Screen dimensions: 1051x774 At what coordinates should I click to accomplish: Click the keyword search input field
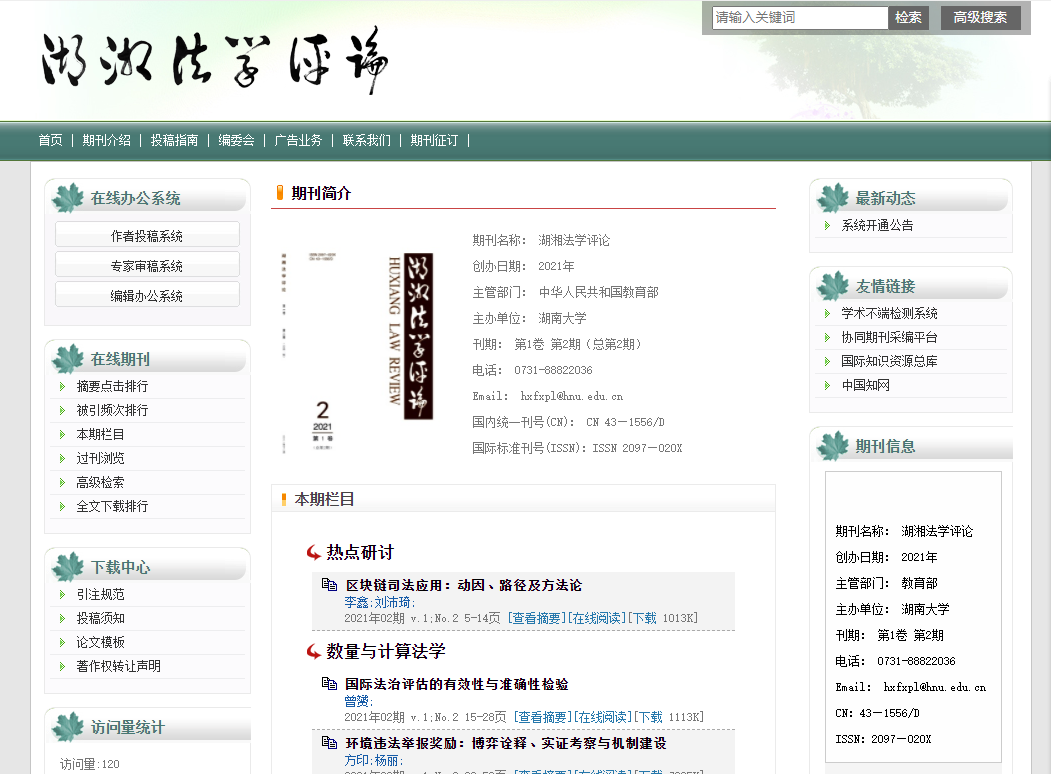click(x=799, y=17)
